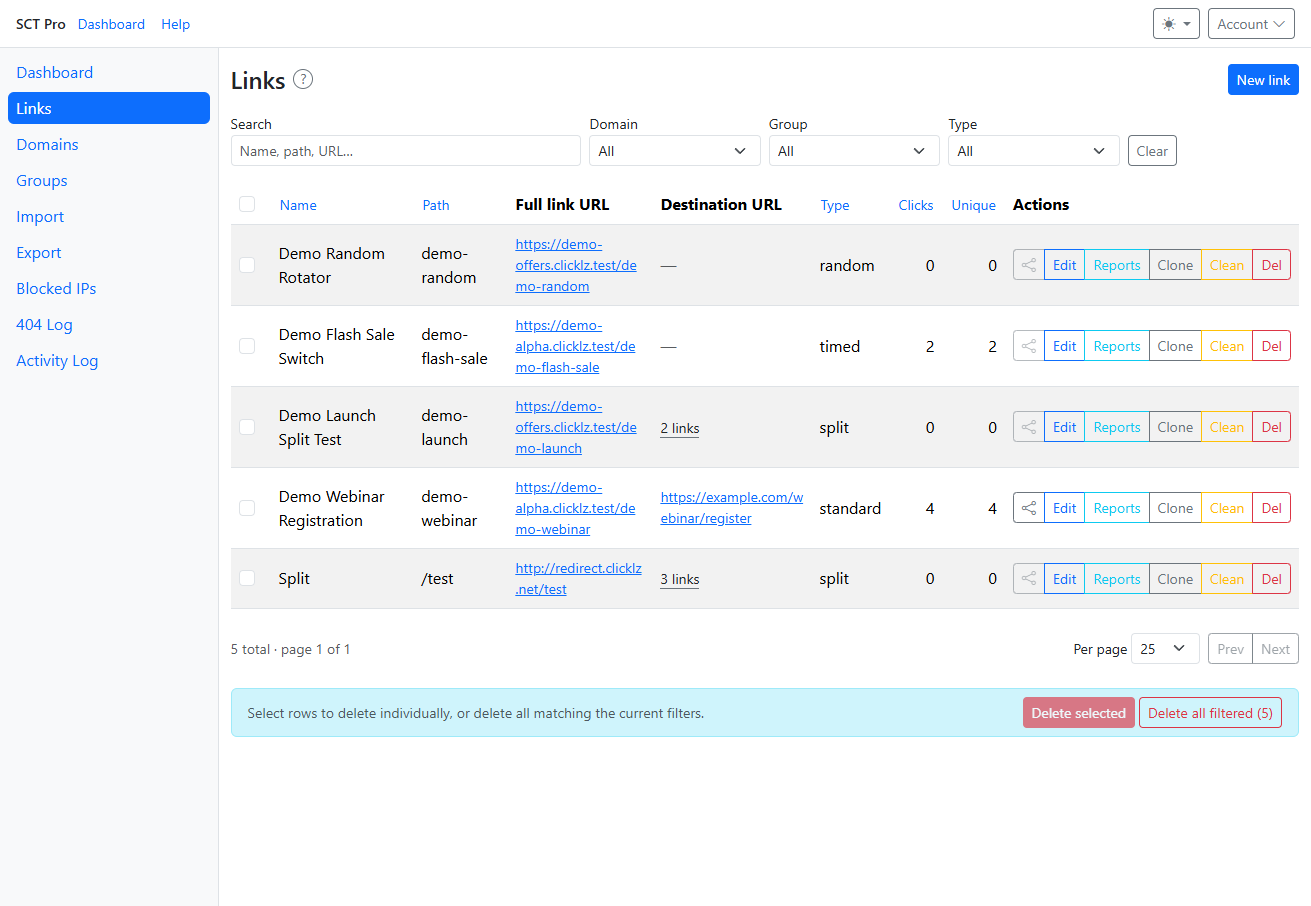This screenshot has width=1311, height=906.
Task: Open the 3 links destination for Split
Action: point(680,579)
